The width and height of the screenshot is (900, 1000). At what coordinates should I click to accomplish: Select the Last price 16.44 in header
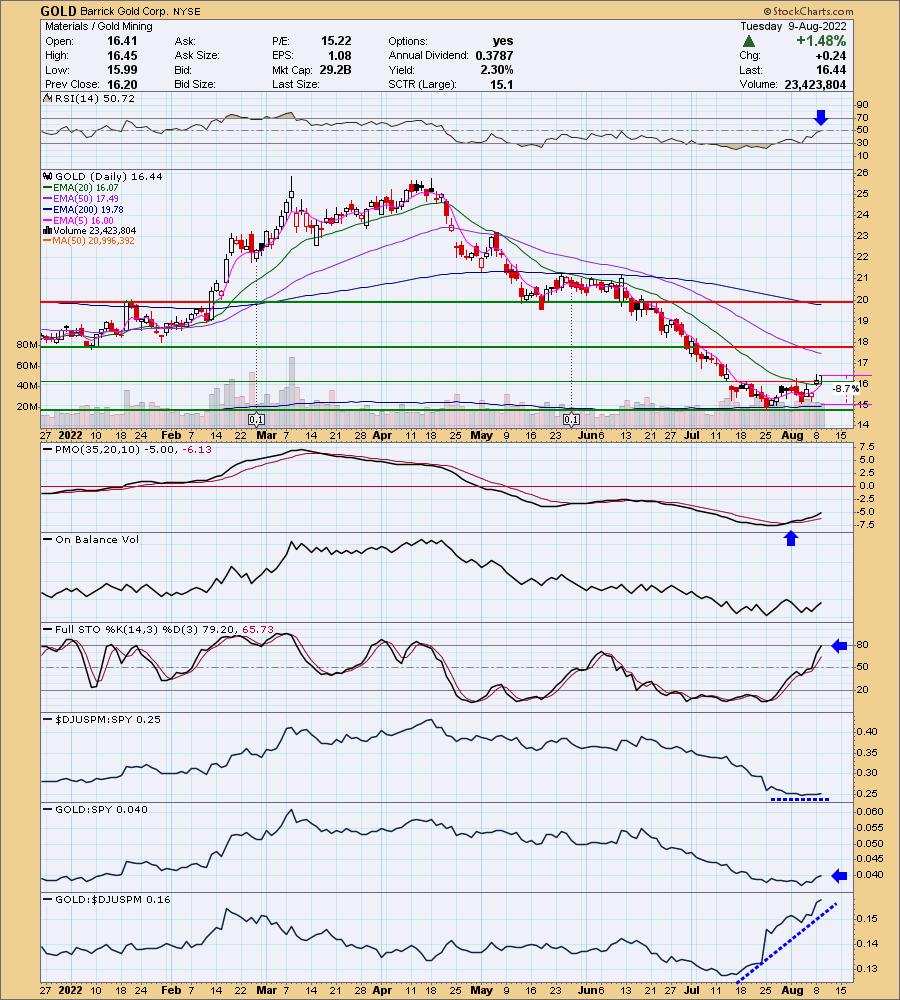point(831,70)
